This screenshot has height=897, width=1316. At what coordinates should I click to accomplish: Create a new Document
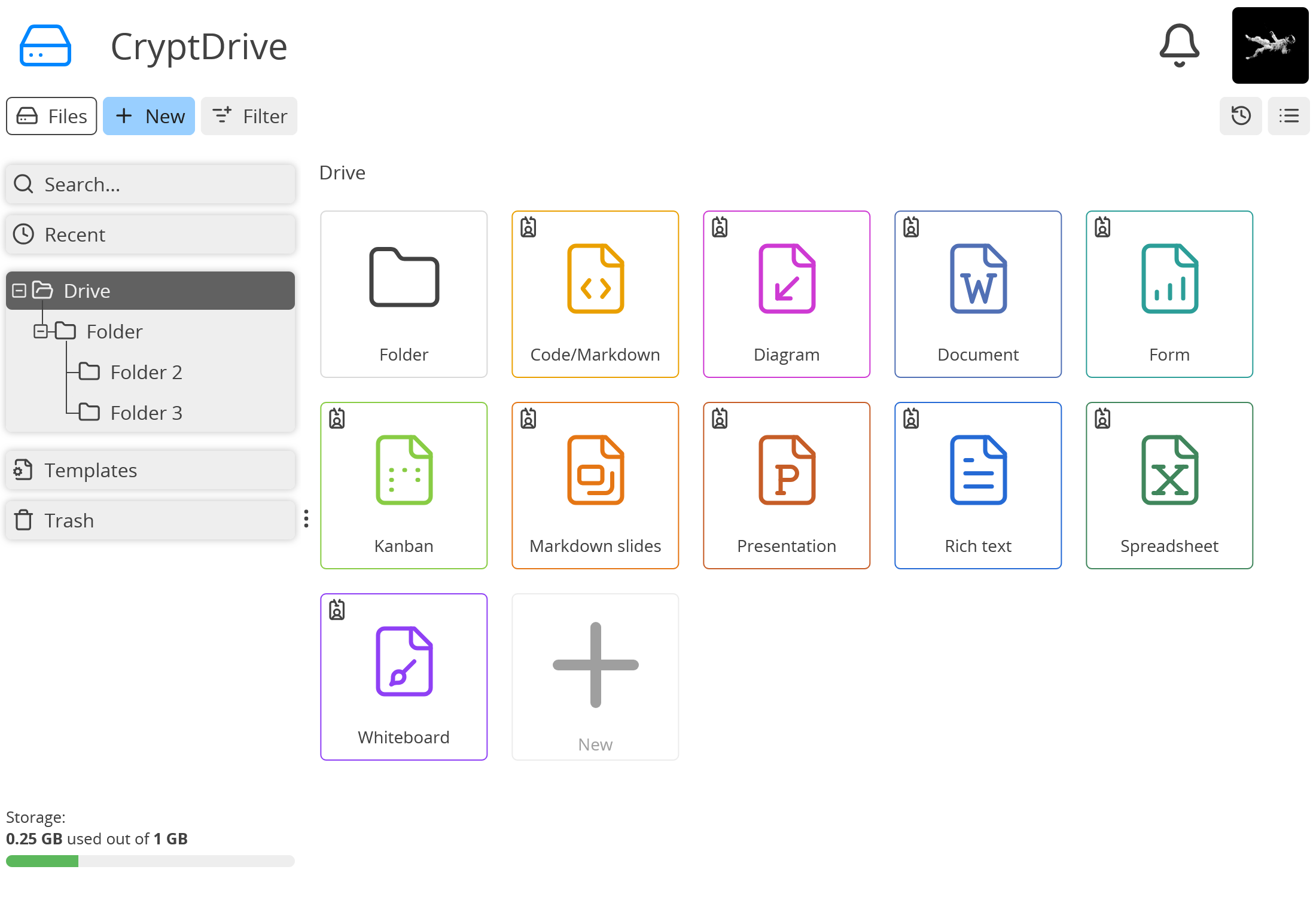coord(977,294)
